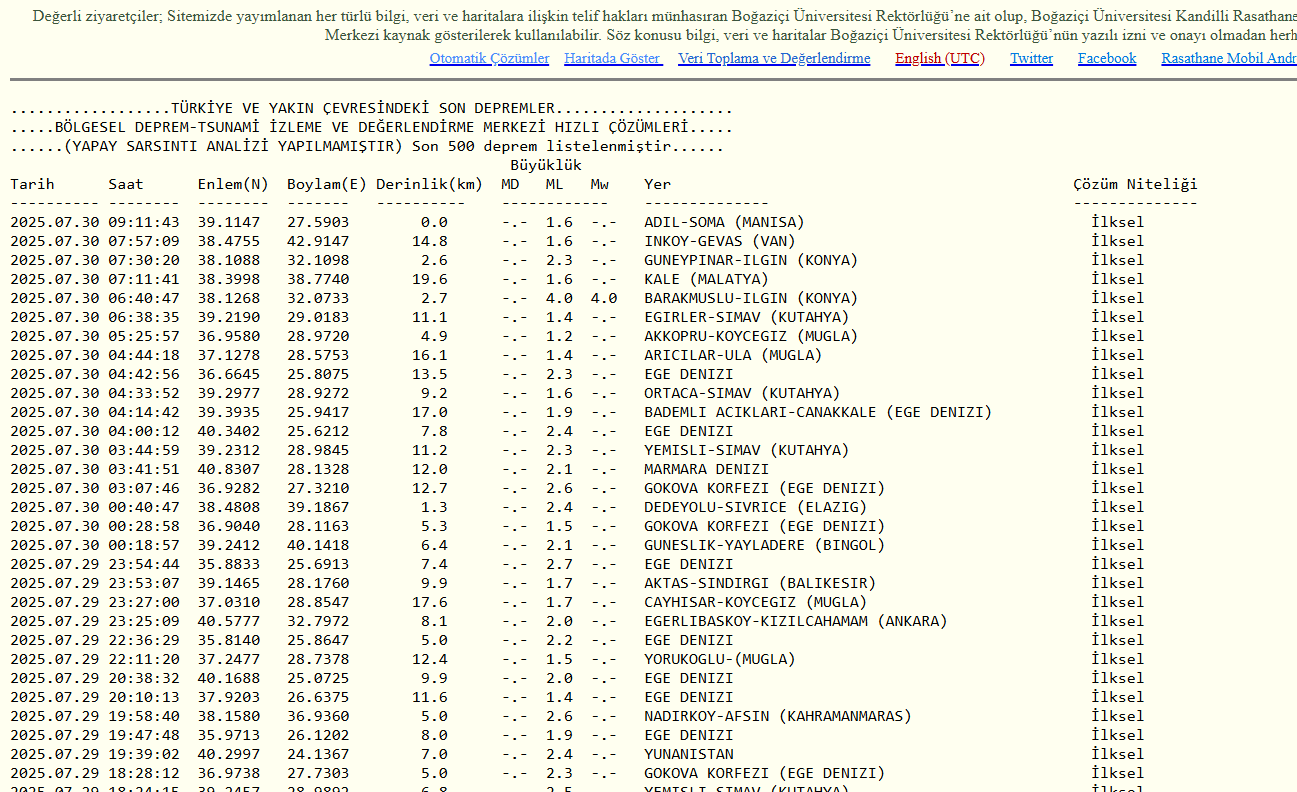Click latitude value 38.4755
Viewport: 1297px width, 792px height.
[x=229, y=241]
